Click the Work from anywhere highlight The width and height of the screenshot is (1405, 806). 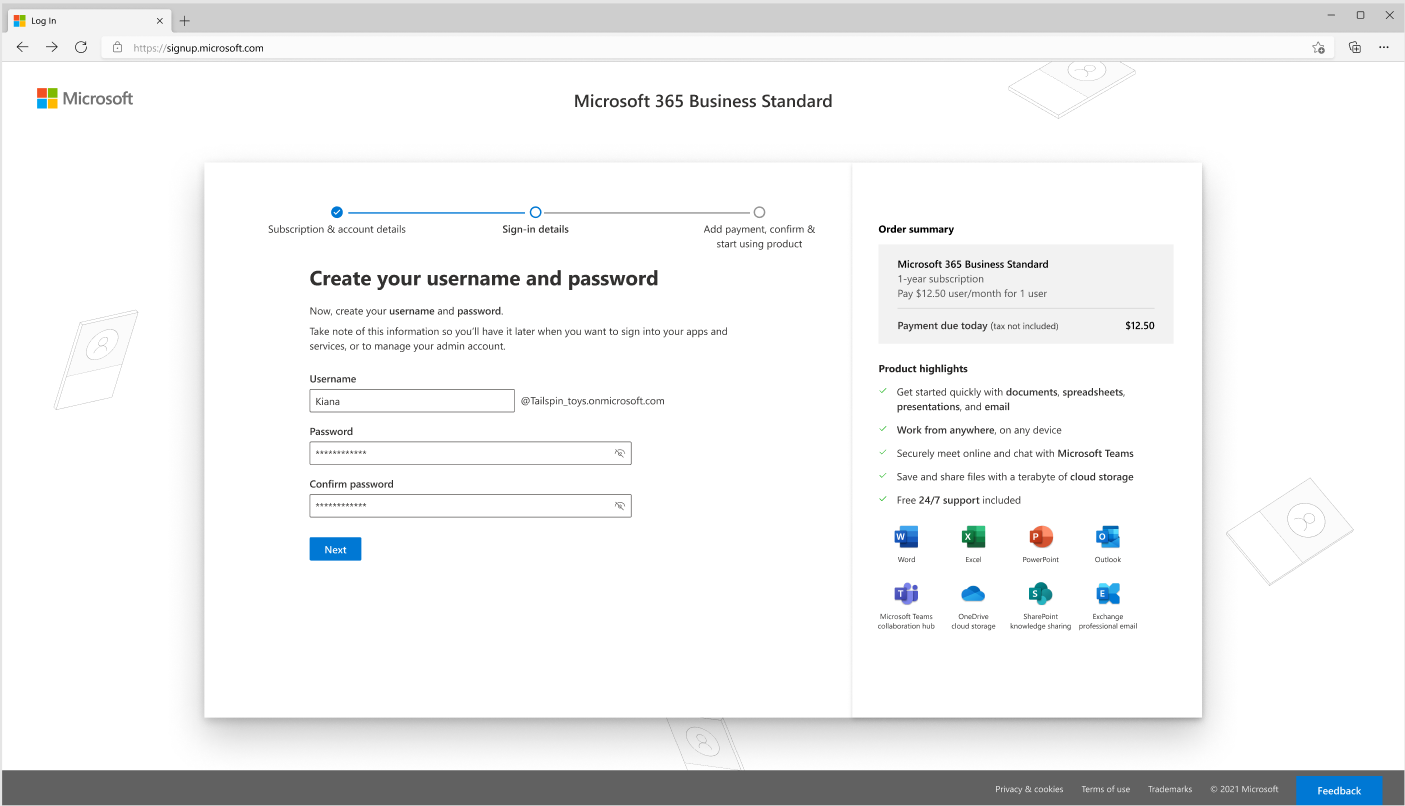pos(979,430)
